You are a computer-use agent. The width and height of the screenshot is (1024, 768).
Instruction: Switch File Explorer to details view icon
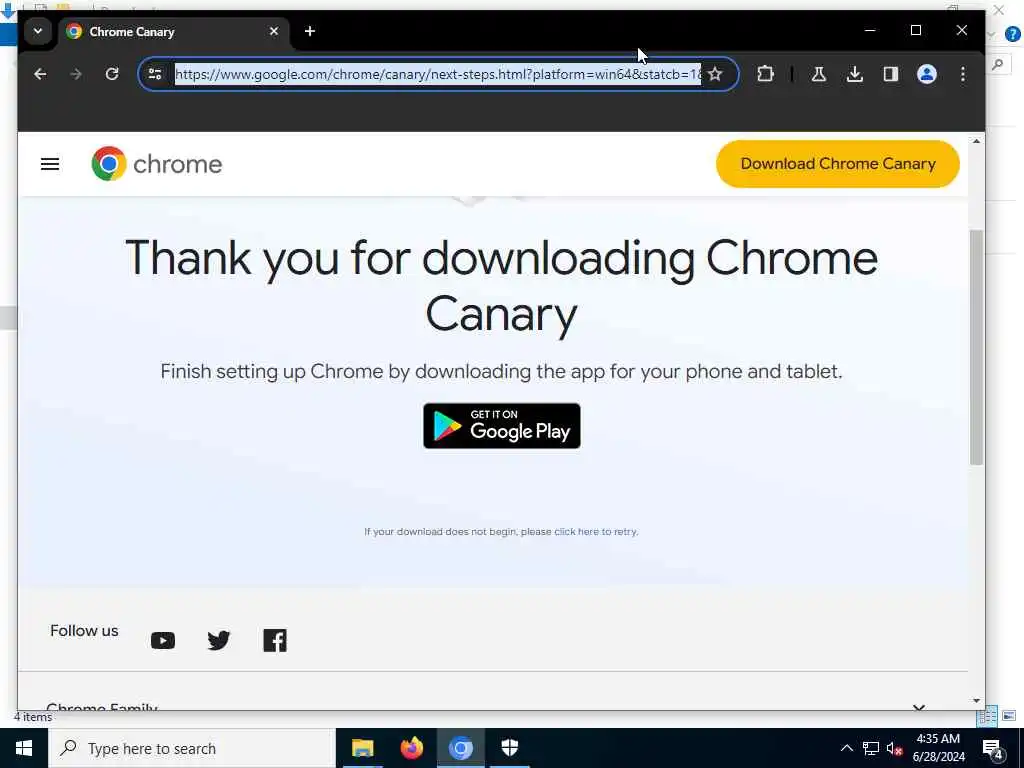pos(987,716)
